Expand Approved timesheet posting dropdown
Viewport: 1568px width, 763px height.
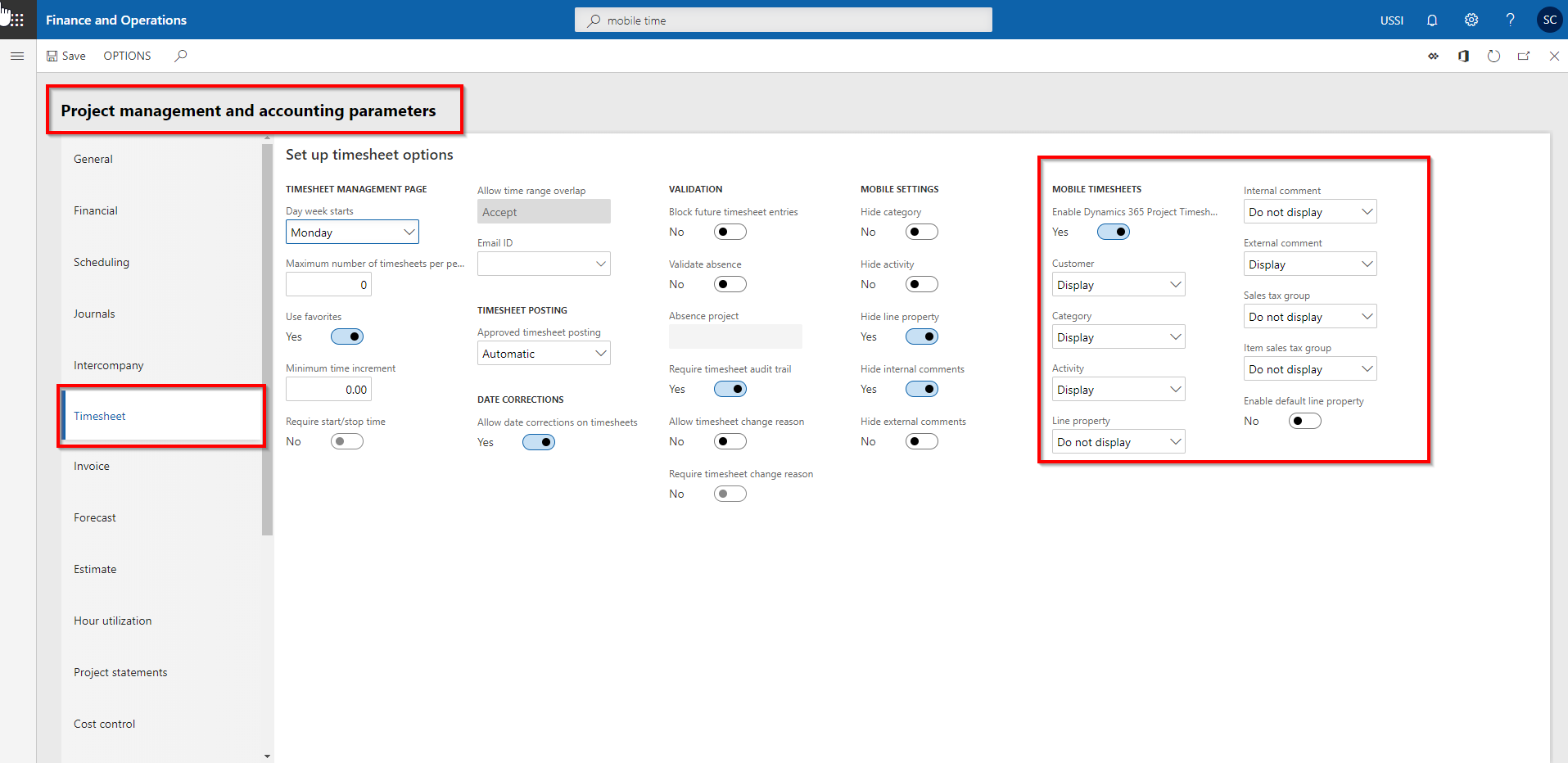click(x=544, y=354)
